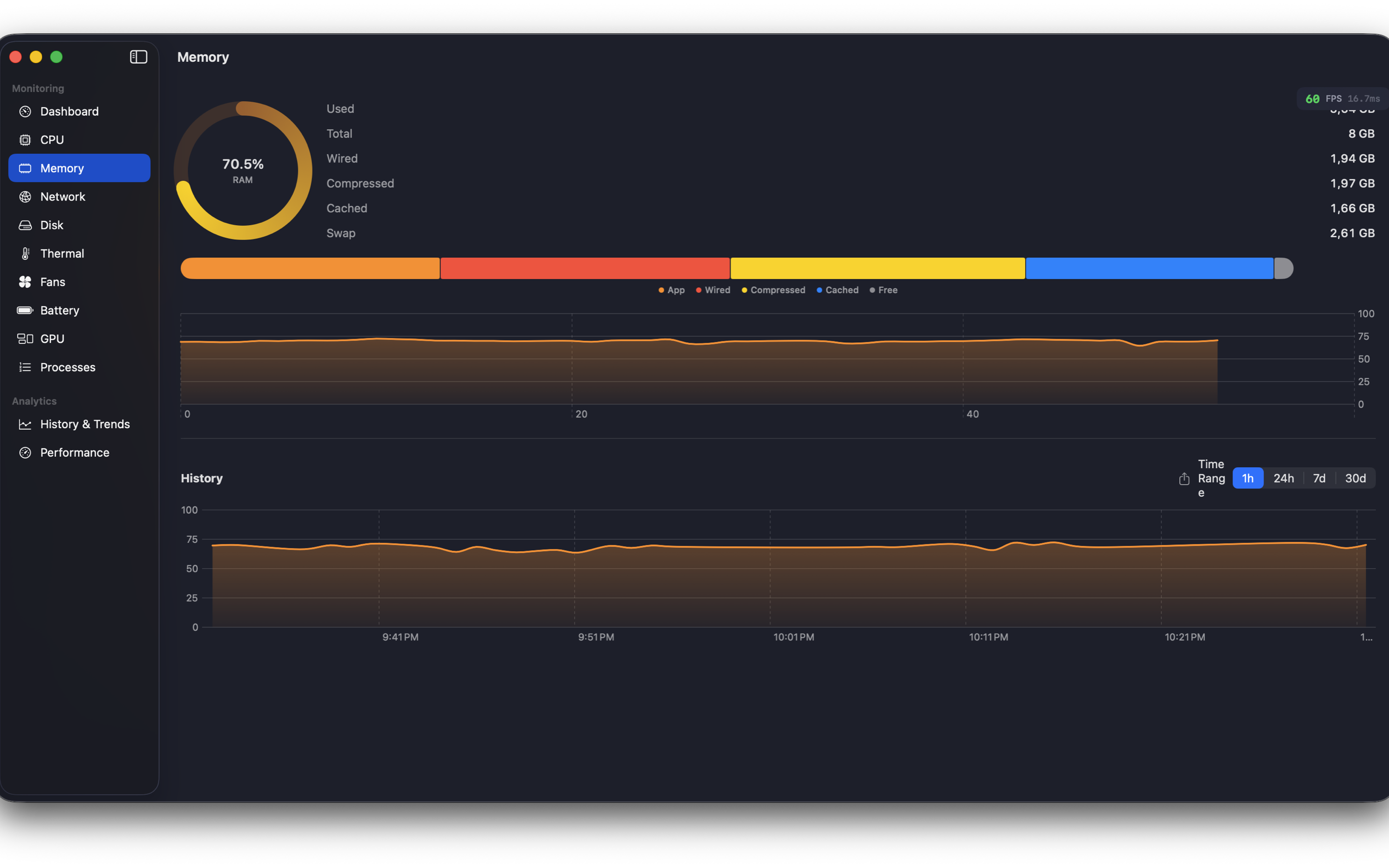Open the Performance analytics view
Image resolution: width=1389 pixels, height=868 pixels.
point(75,452)
